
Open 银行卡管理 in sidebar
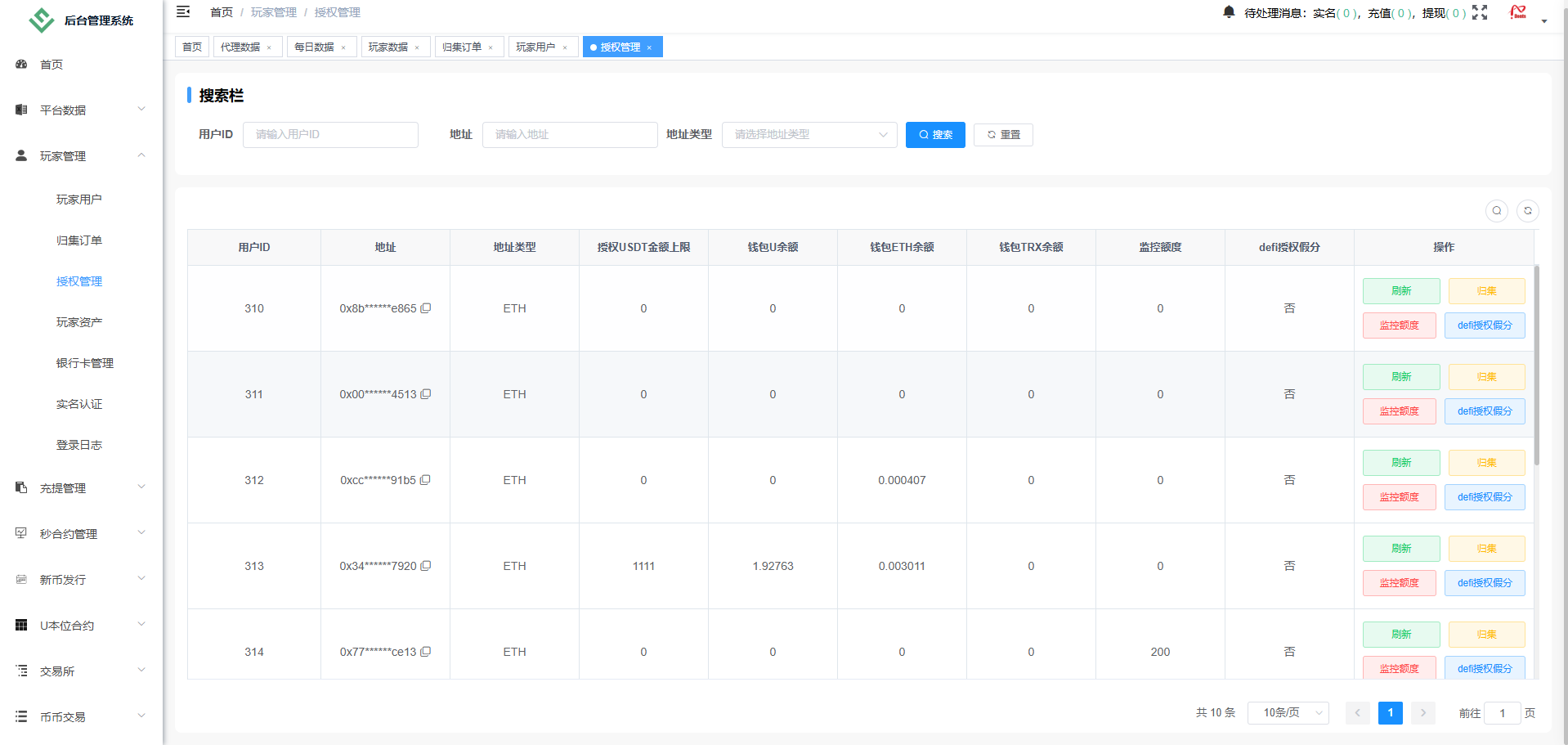[x=82, y=363]
